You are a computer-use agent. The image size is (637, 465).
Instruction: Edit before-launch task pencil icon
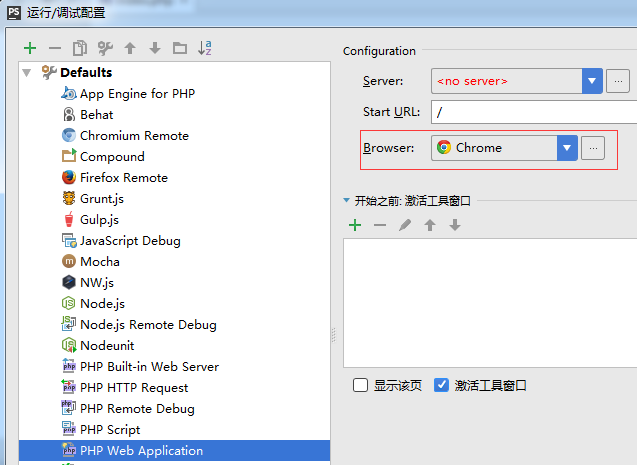tap(405, 225)
